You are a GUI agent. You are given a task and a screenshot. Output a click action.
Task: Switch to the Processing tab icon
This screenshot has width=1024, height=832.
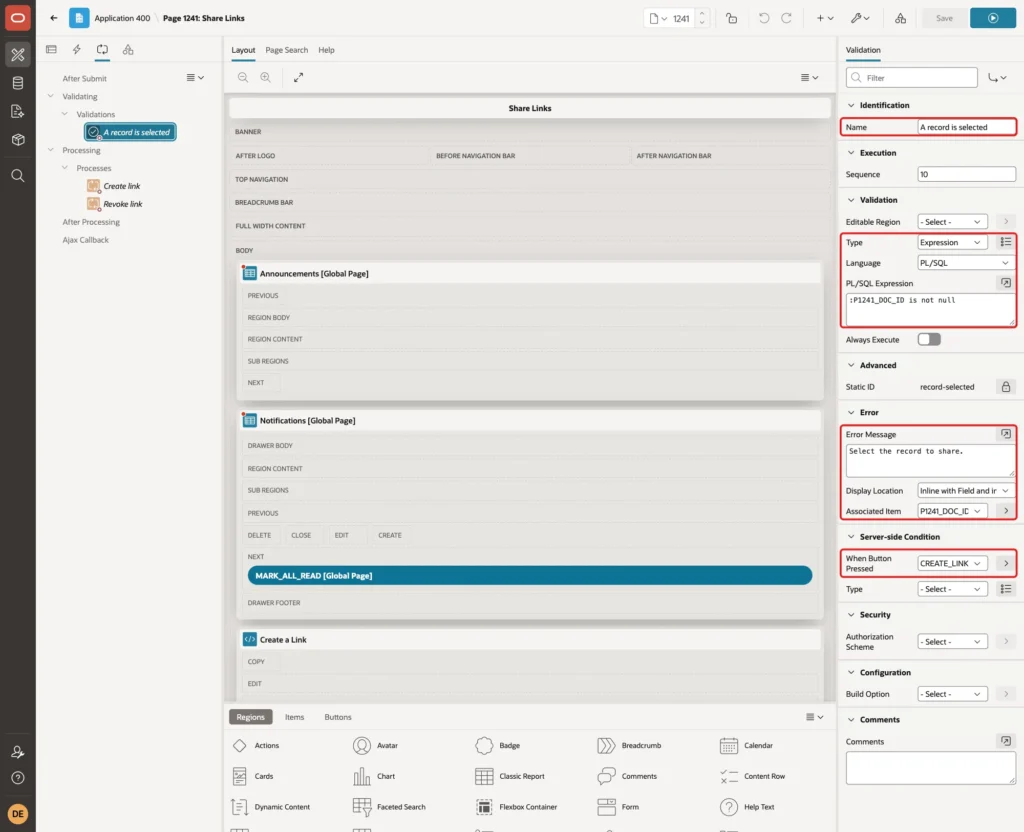click(103, 50)
